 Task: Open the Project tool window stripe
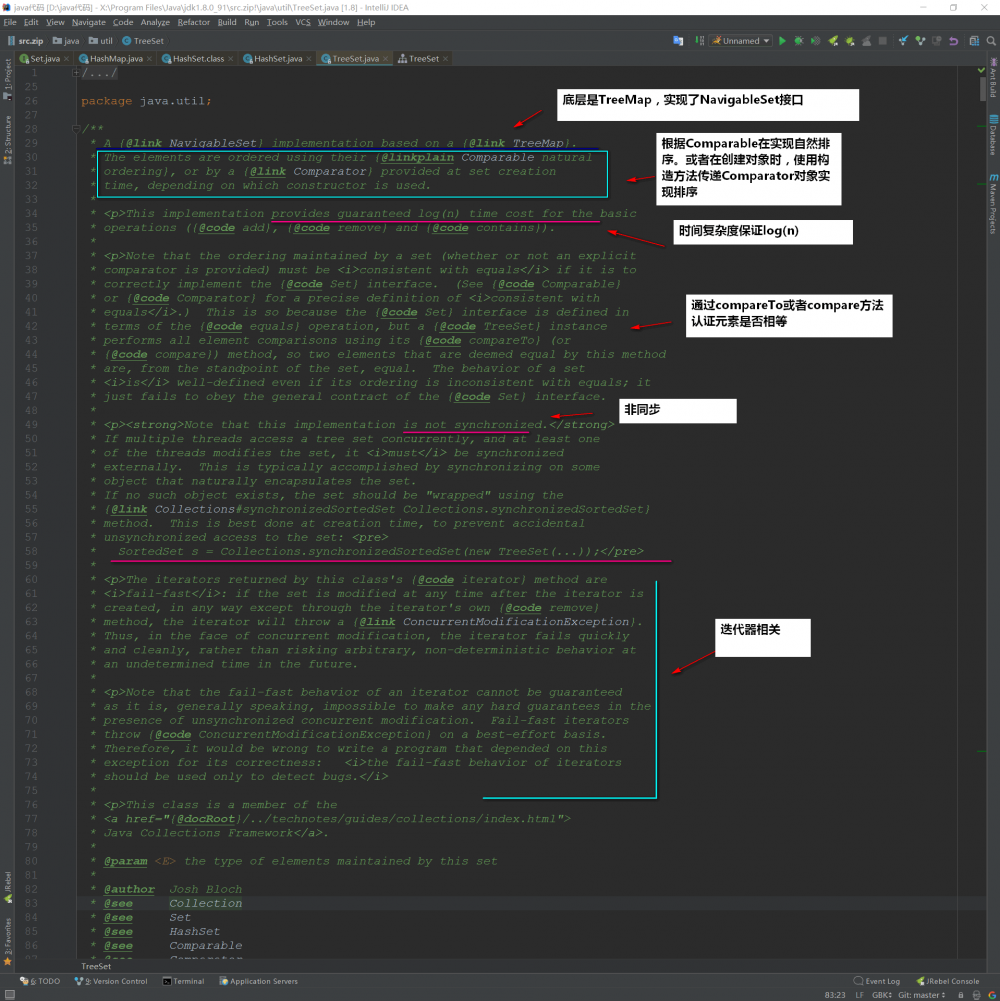pos(8,78)
